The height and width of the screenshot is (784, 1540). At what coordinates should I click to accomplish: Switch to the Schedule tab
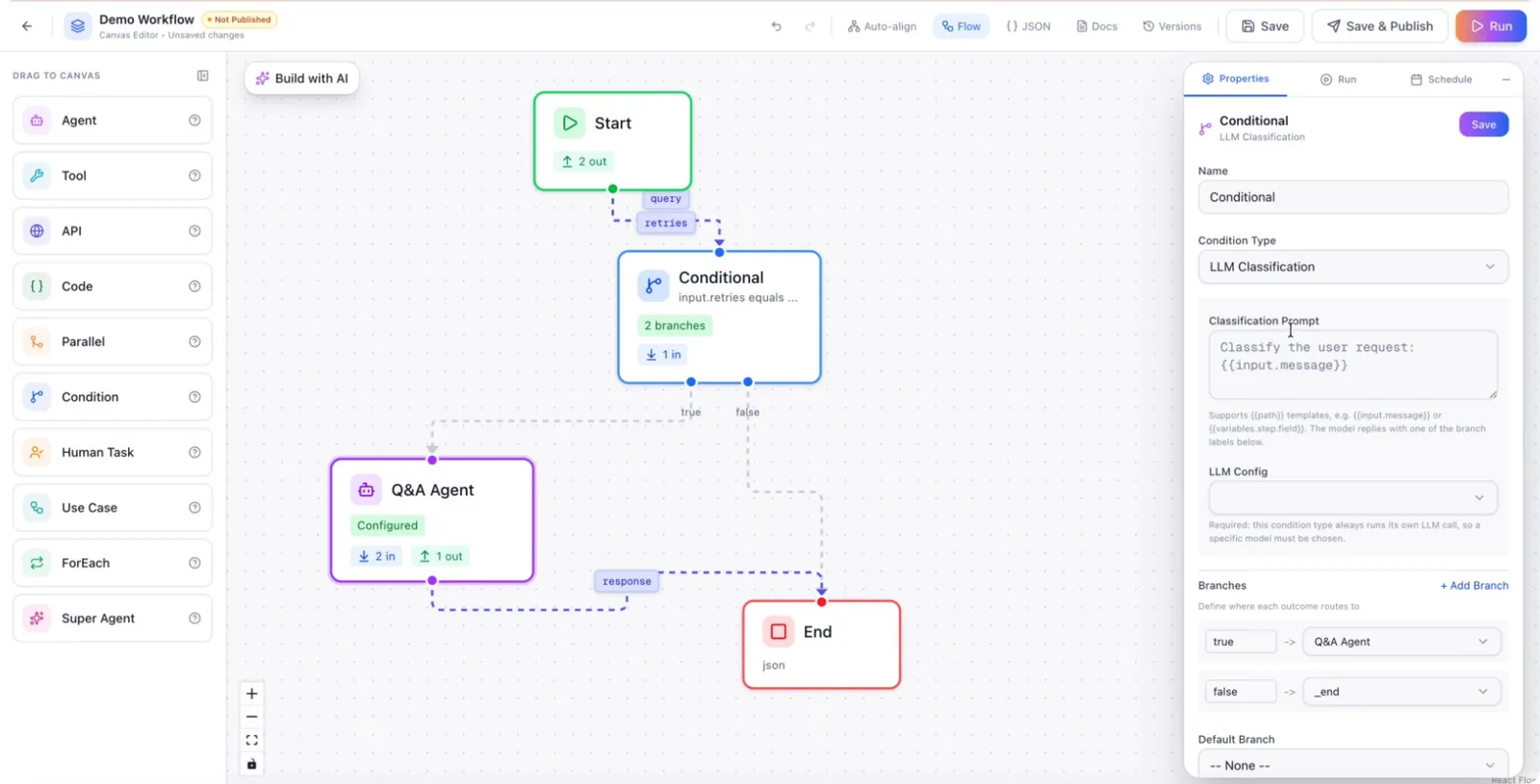tap(1441, 79)
